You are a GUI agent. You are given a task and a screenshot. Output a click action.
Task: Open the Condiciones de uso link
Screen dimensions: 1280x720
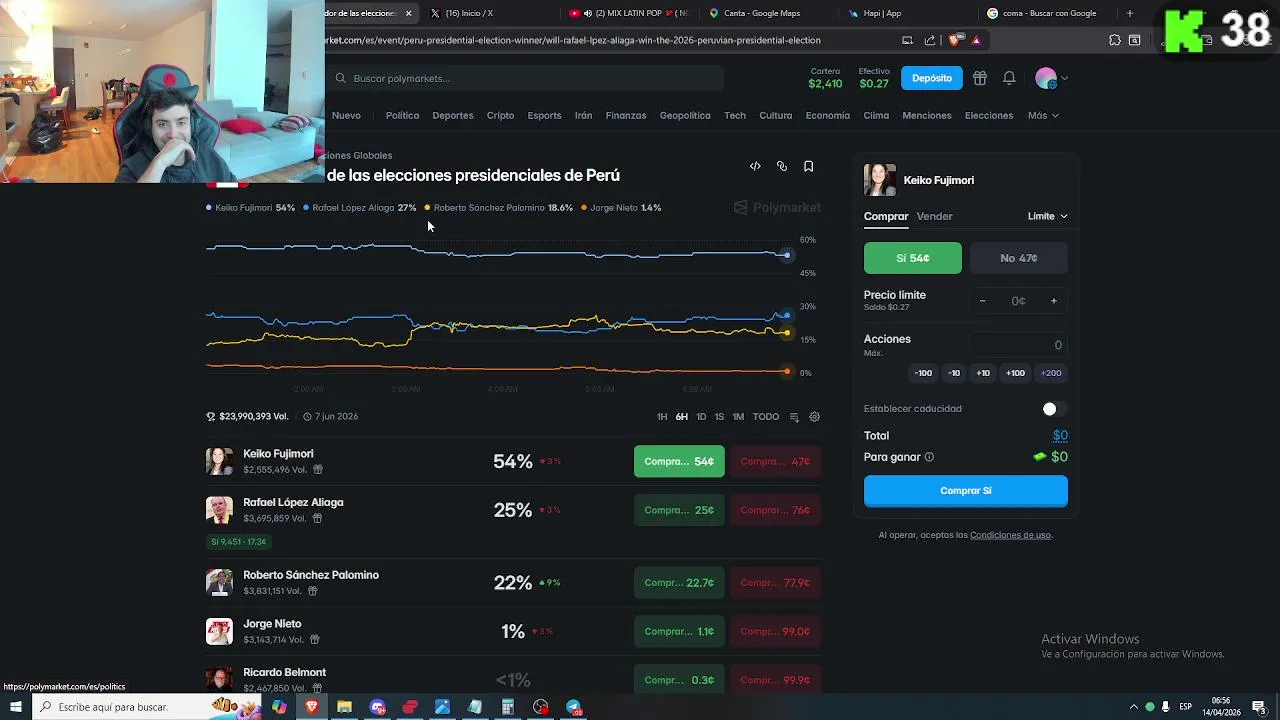coord(1010,535)
